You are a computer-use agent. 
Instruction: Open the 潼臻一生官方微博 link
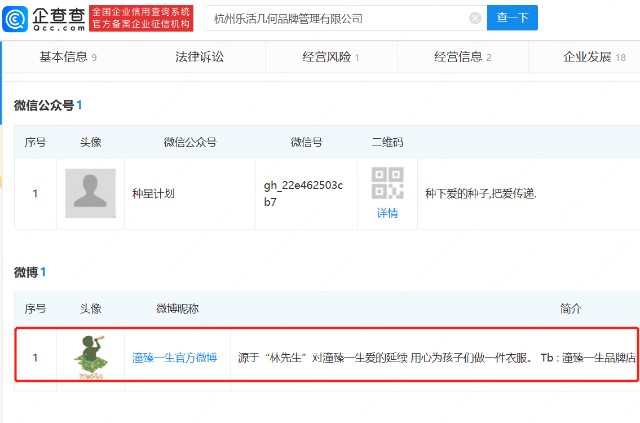(x=175, y=358)
